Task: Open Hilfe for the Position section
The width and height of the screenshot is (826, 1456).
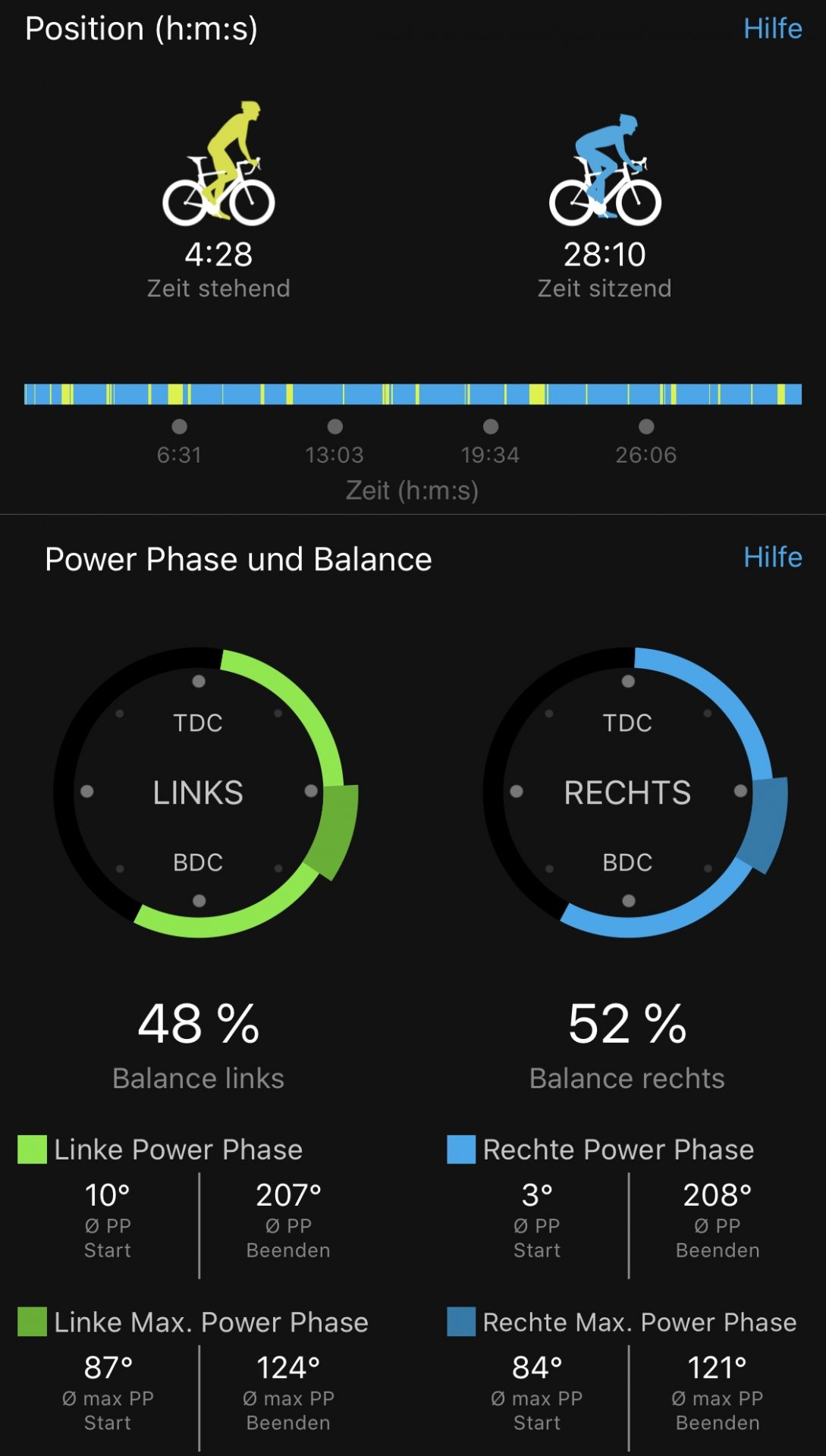Action: pyautogui.click(x=772, y=29)
